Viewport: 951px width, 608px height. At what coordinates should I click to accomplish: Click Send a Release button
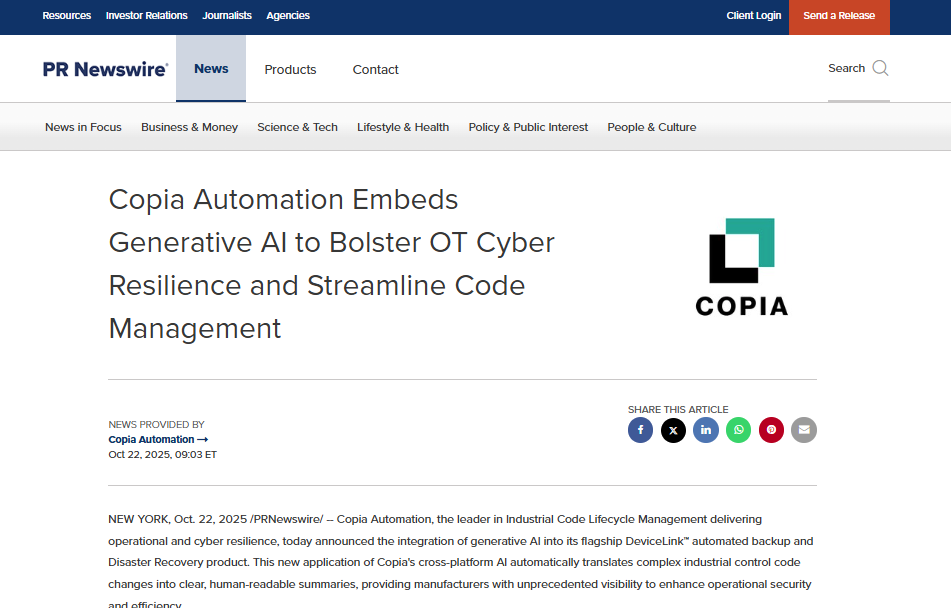click(839, 17)
